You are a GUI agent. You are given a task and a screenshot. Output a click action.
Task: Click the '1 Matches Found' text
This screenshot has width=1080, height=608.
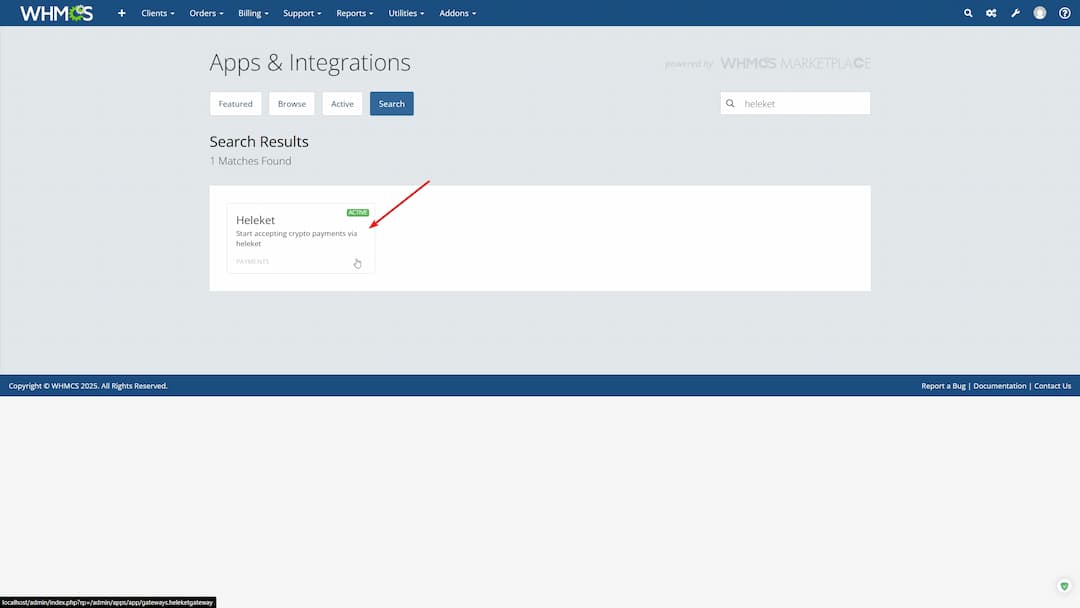pos(250,160)
